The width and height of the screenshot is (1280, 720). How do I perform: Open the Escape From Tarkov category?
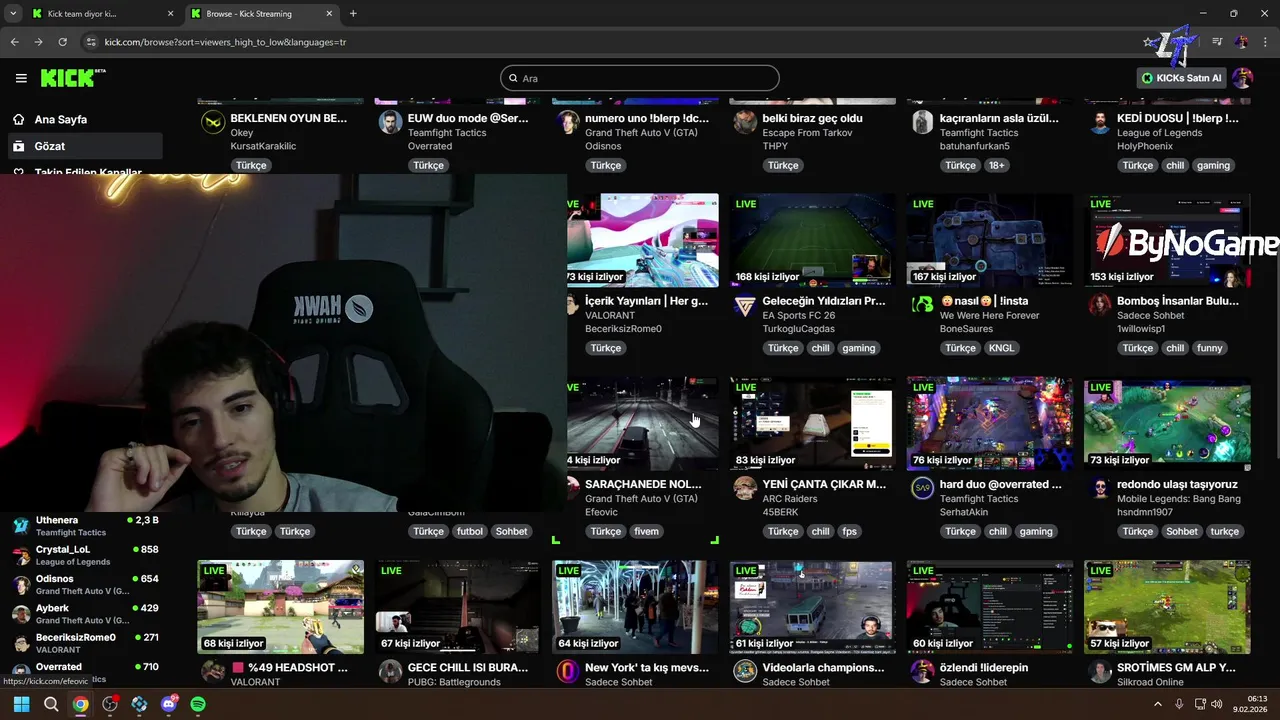[x=808, y=132]
